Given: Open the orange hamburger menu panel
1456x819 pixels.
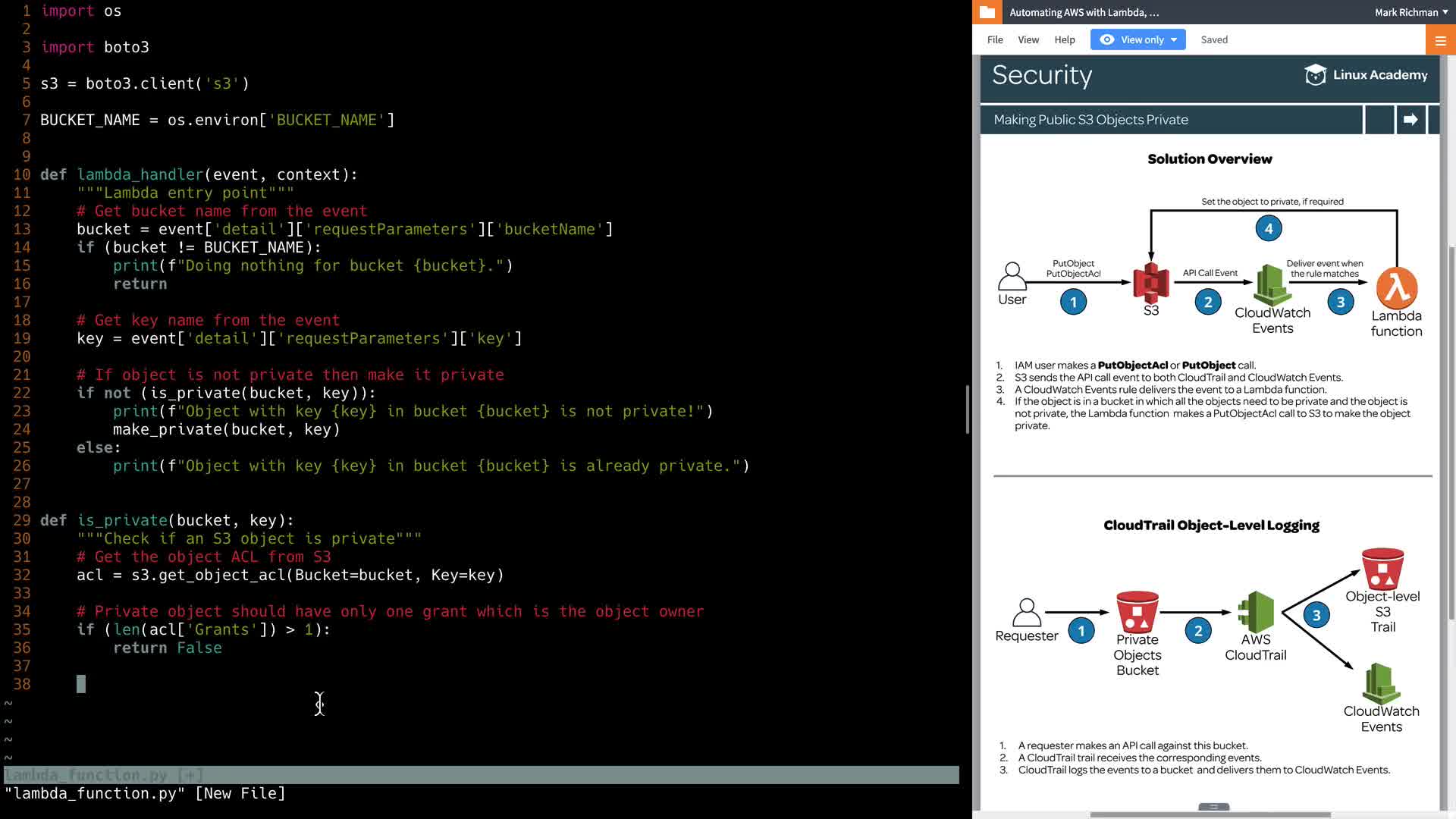Looking at the screenshot, I should pyautogui.click(x=1440, y=40).
